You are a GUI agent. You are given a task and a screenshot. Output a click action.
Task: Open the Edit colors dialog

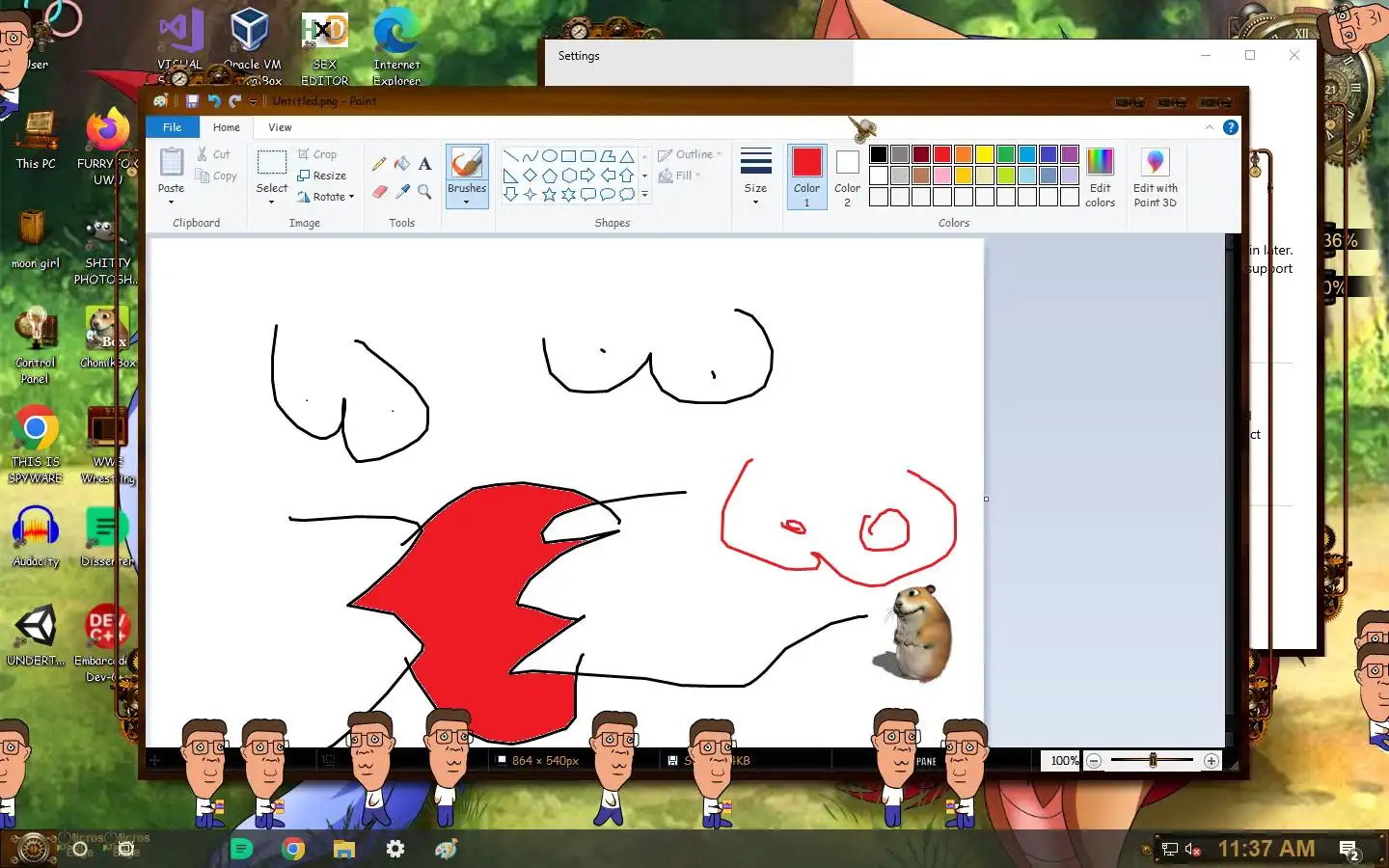pyautogui.click(x=1100, y=176)
